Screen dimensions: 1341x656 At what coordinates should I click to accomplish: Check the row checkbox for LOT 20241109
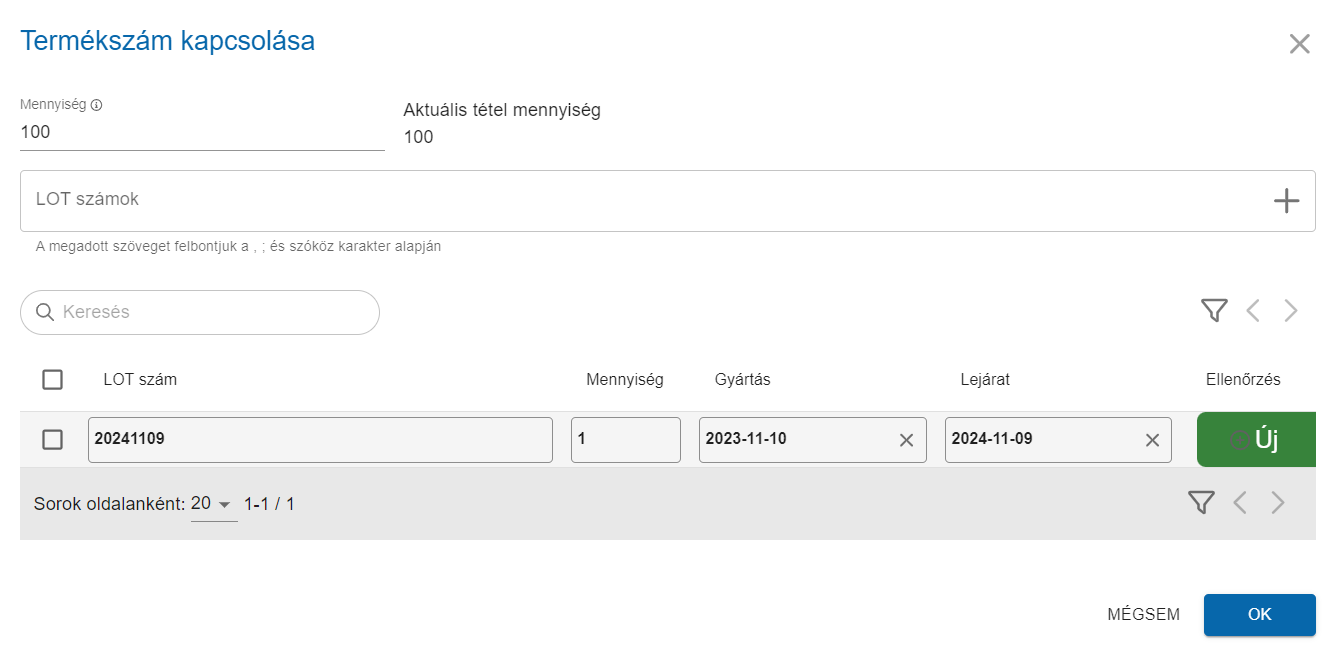point(53,440)
